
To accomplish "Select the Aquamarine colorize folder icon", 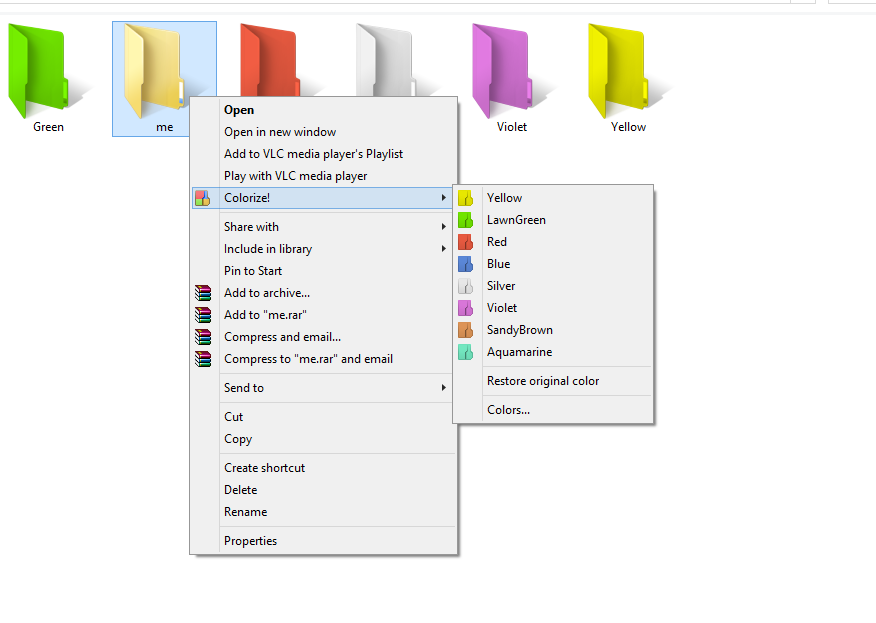I will point(466,351).
